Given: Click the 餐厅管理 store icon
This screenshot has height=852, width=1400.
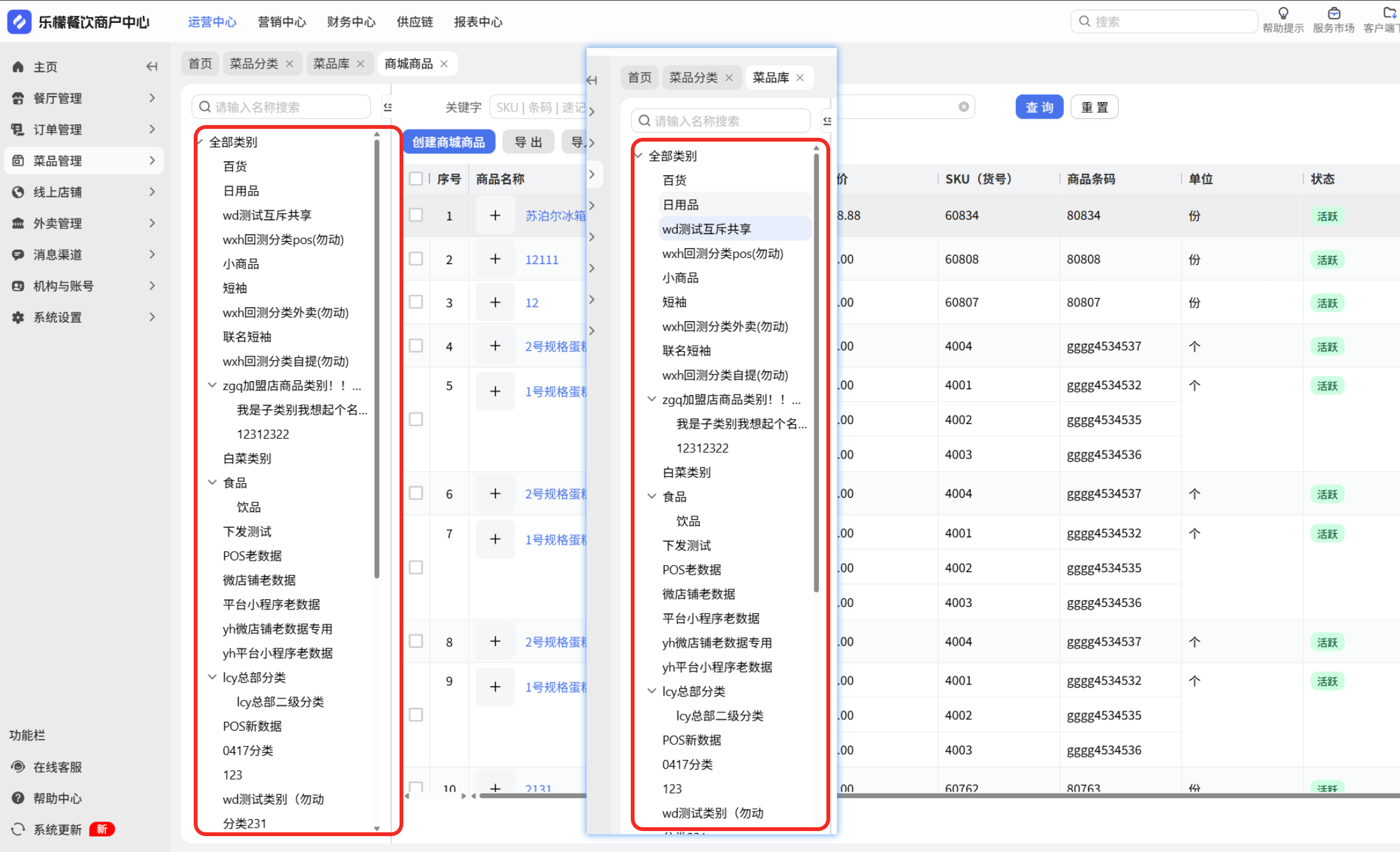Looking at the screenshot, I should pyautogui.click(x=18, y=98).
